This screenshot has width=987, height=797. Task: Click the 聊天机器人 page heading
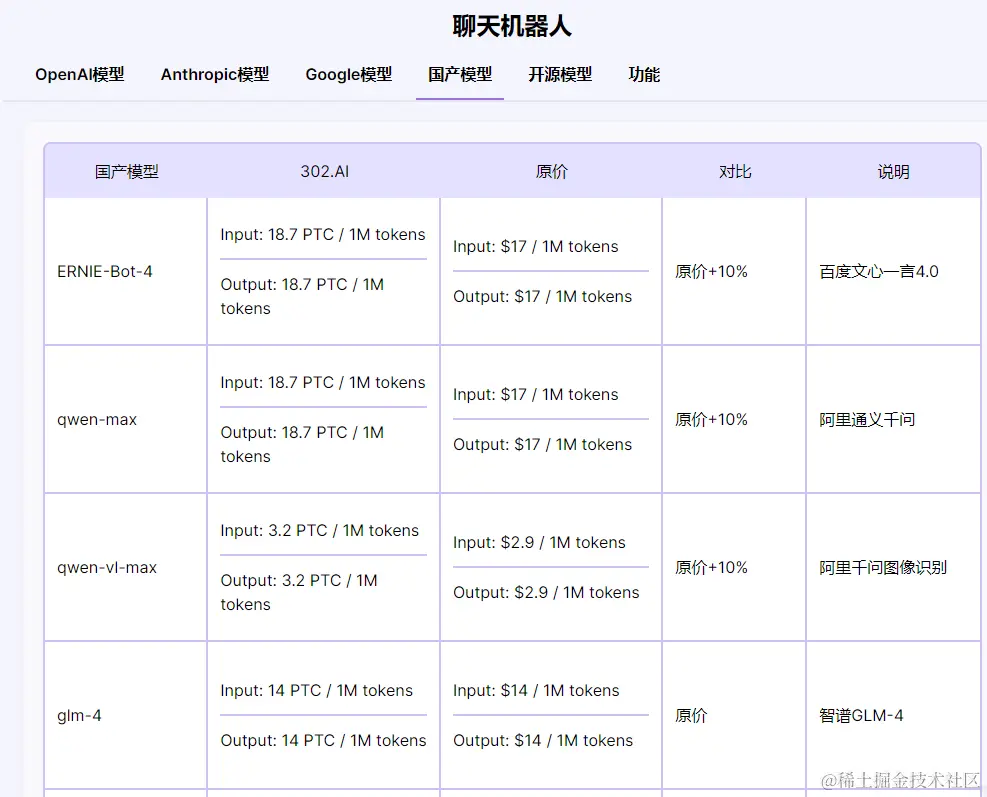click(x=512, y=26)
